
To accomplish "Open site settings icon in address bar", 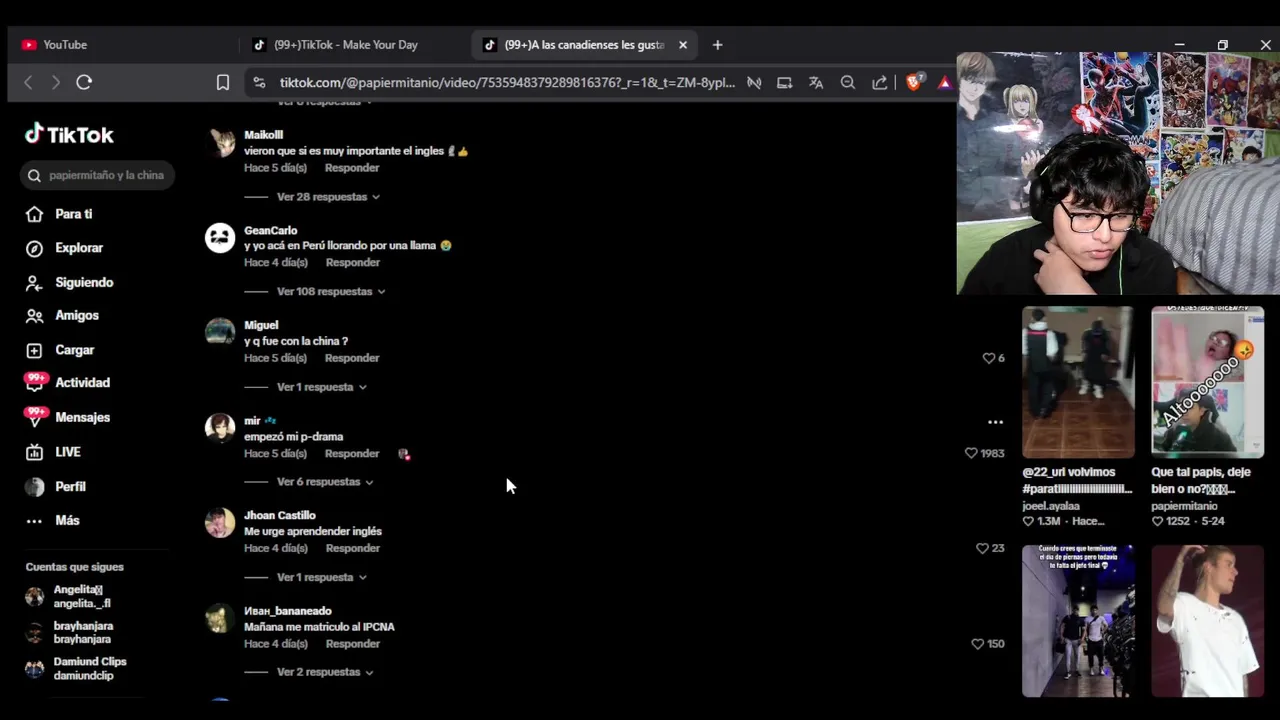I will pyautogui.click(x=259, y=83).
